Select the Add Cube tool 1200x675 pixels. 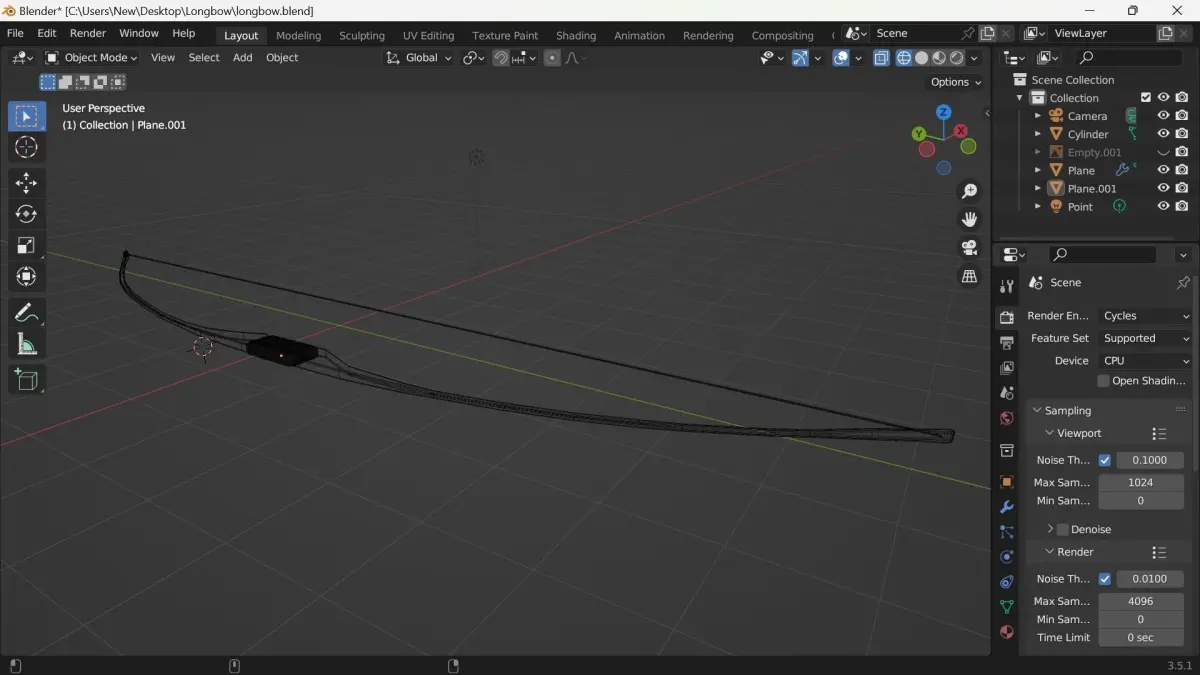(x=27, y=380)
